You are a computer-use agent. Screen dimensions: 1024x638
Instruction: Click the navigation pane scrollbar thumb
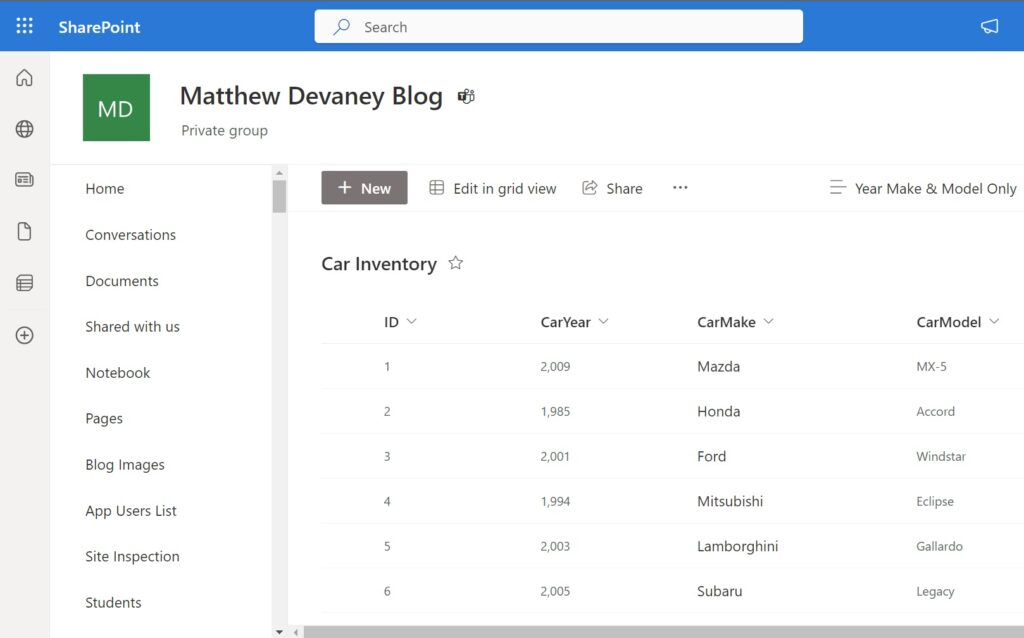(x=280, y=196)
